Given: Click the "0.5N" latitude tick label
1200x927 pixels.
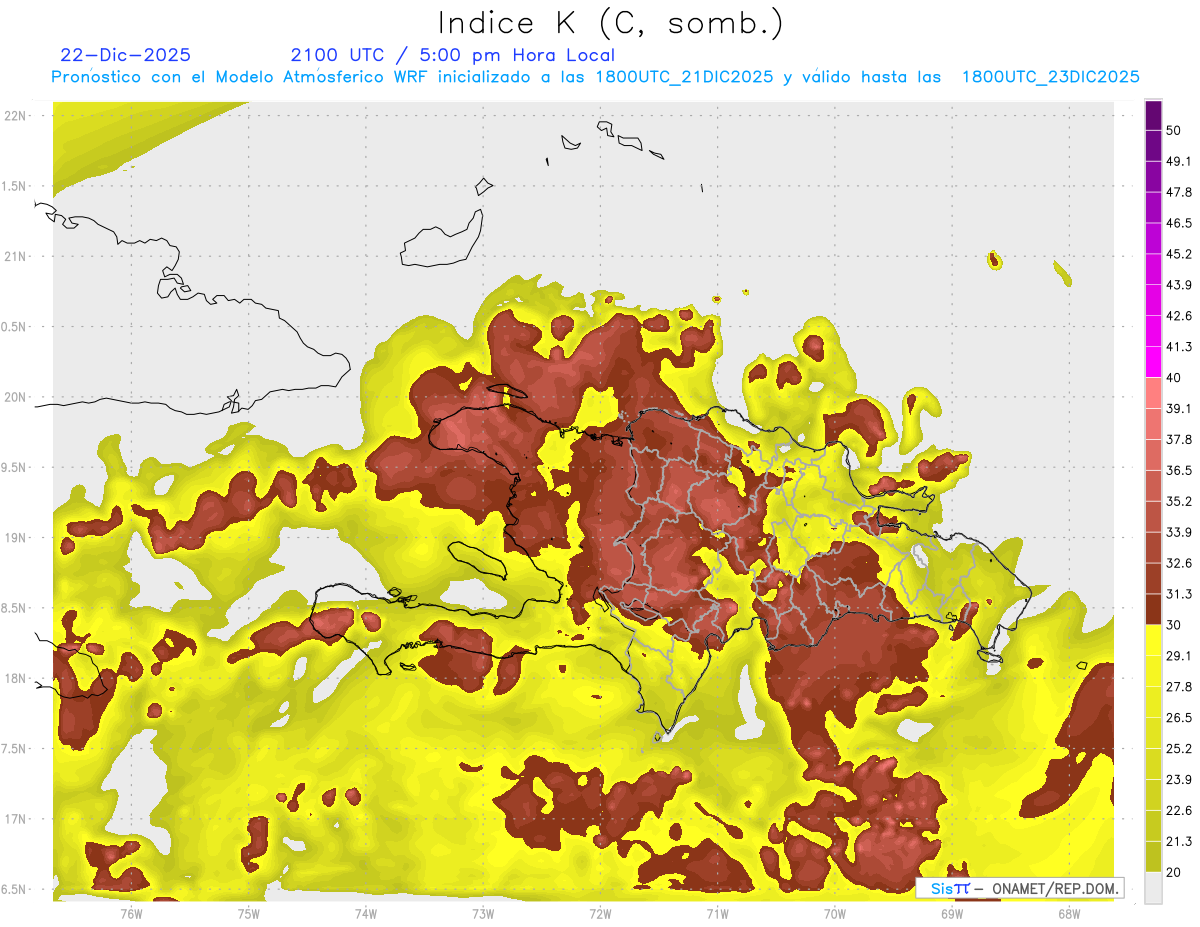Looking at the screenshot, I should pyautogui.click(x=15, y=327).
